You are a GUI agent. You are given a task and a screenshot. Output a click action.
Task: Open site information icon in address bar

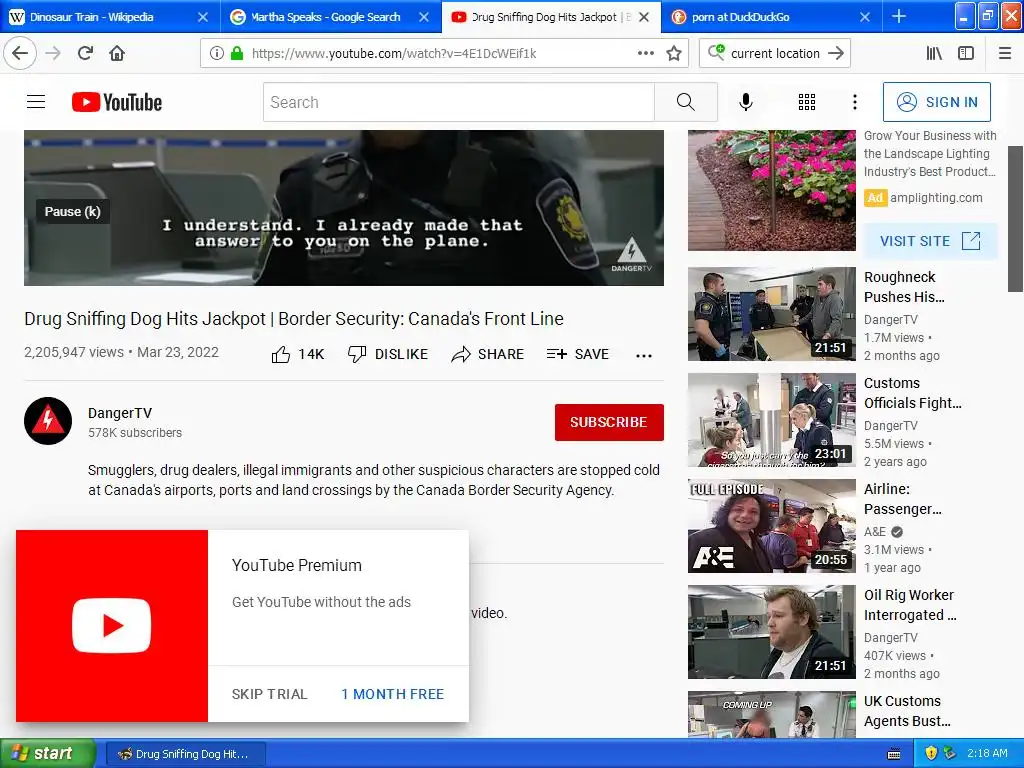click(x=216, y=53)
